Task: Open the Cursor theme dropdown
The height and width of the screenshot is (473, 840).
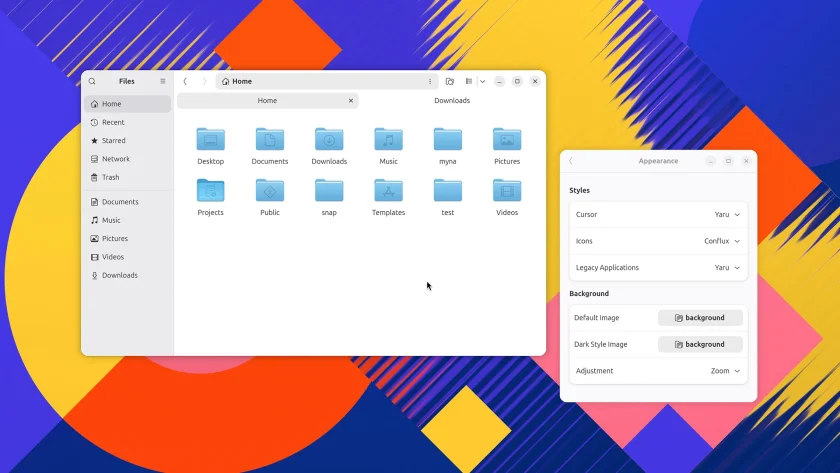Action: tap(658, 214)
